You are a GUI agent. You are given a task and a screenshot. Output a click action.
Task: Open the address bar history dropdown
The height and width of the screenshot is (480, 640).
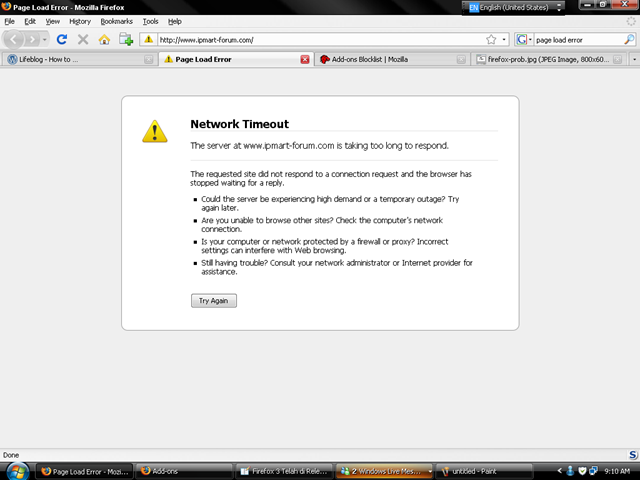pyautogui.click(x=504, y=39)
